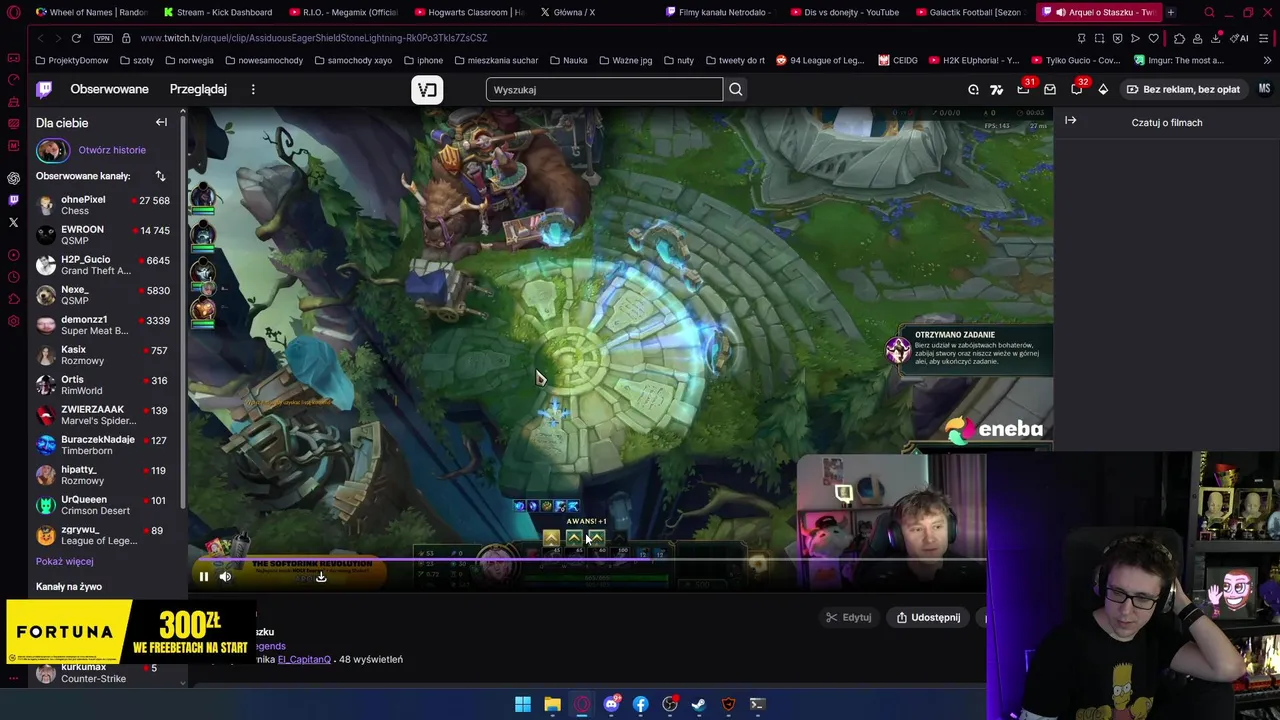Expand list with Pokaż więcej

click(64, 561)
